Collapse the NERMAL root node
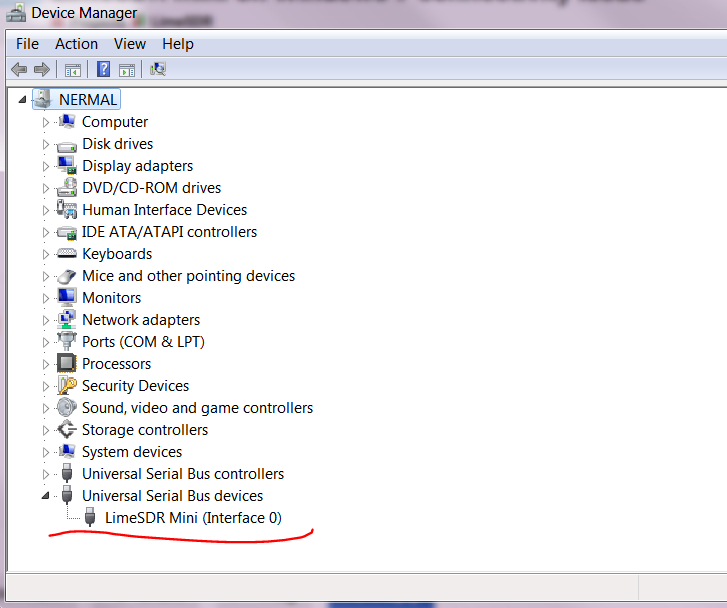Screen dimensions: 727x608 coord(22,99)
